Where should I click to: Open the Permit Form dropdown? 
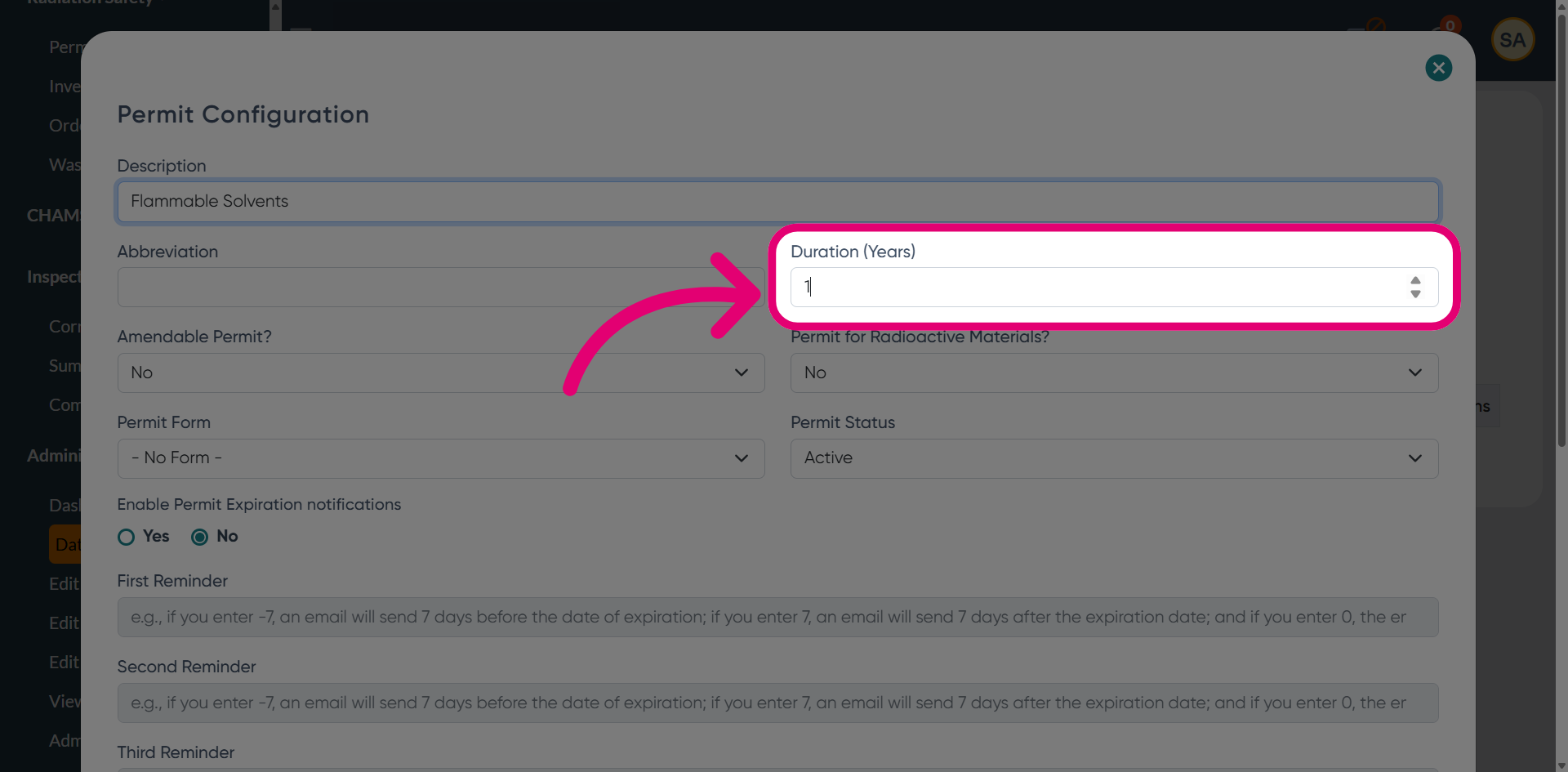click(441, 458)
